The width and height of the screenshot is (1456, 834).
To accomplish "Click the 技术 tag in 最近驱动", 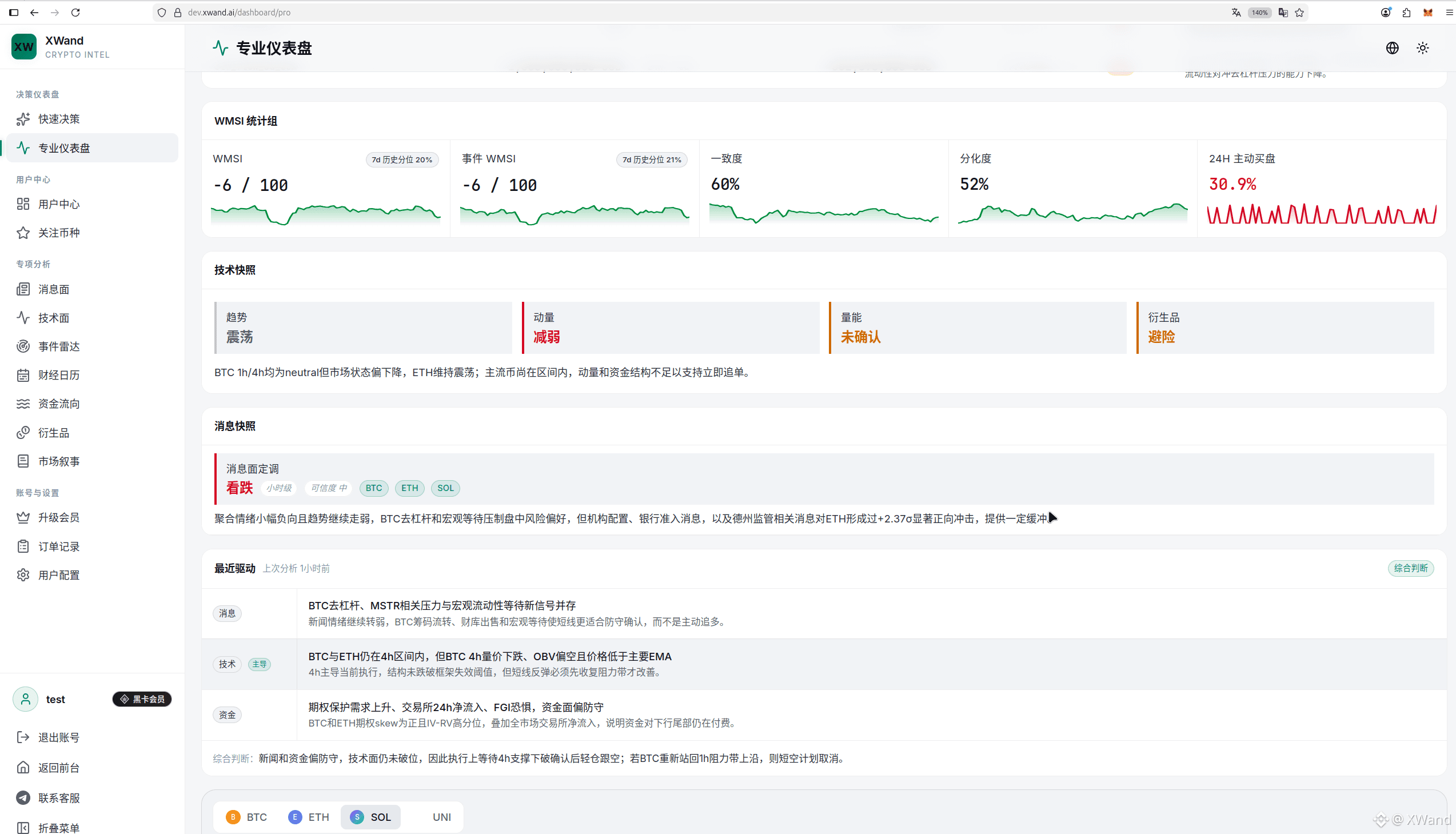I will pyautogui.click(x=227, y=664).
